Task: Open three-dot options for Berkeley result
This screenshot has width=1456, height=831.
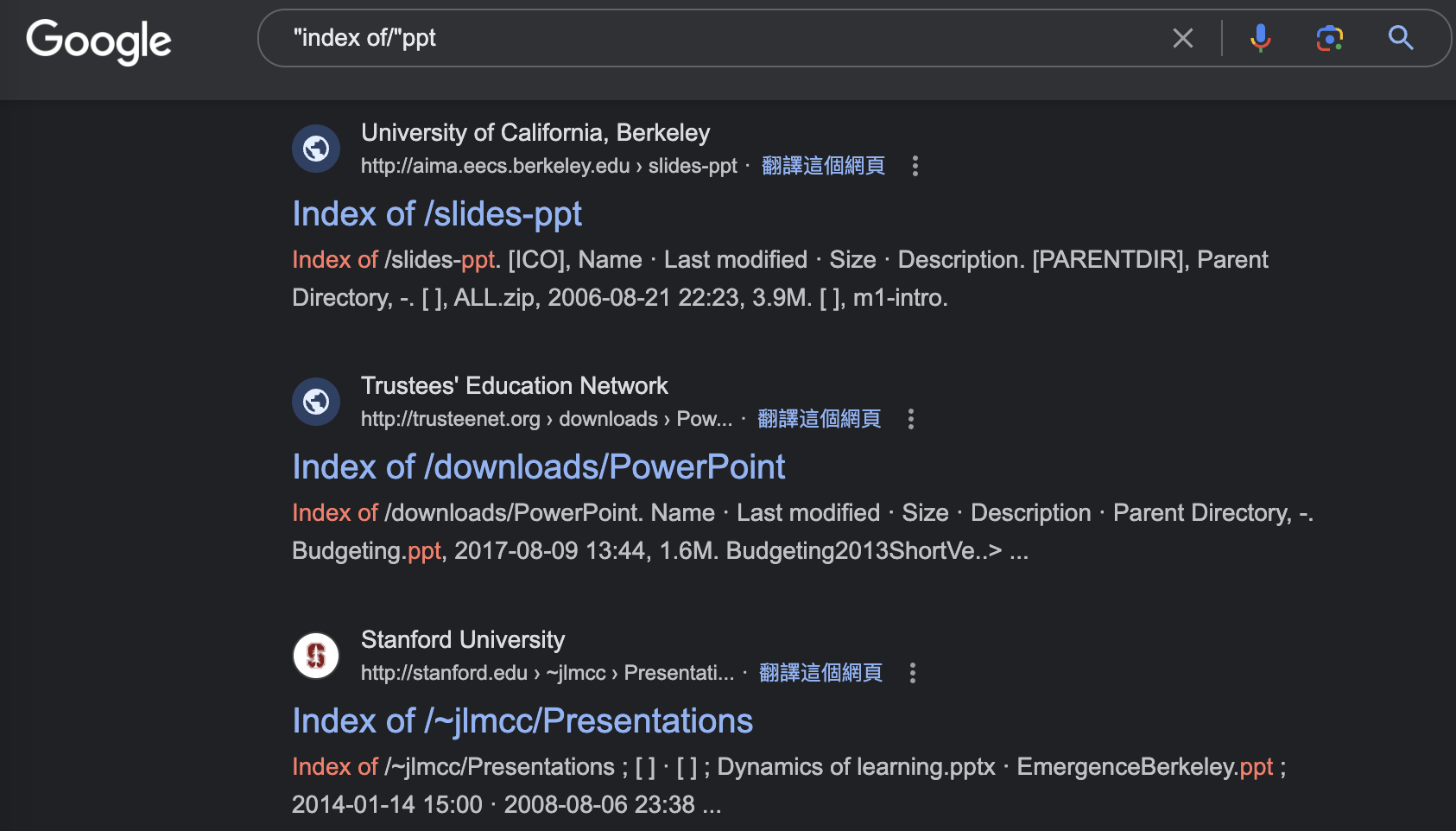Action: coord(915,166)
